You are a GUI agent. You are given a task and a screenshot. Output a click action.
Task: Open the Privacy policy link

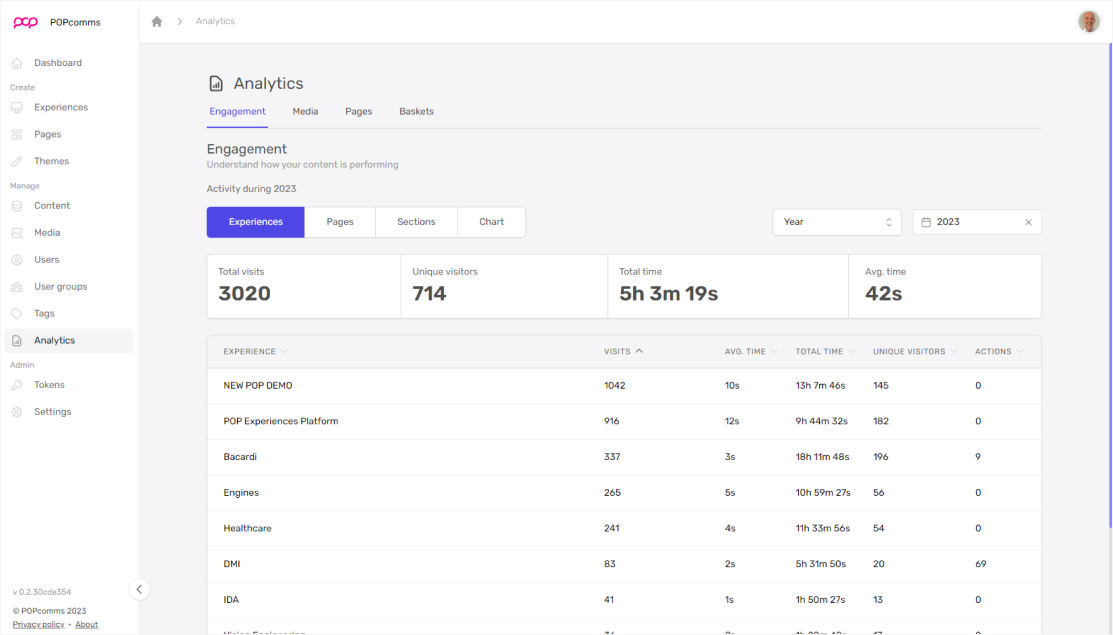point(38,624)
